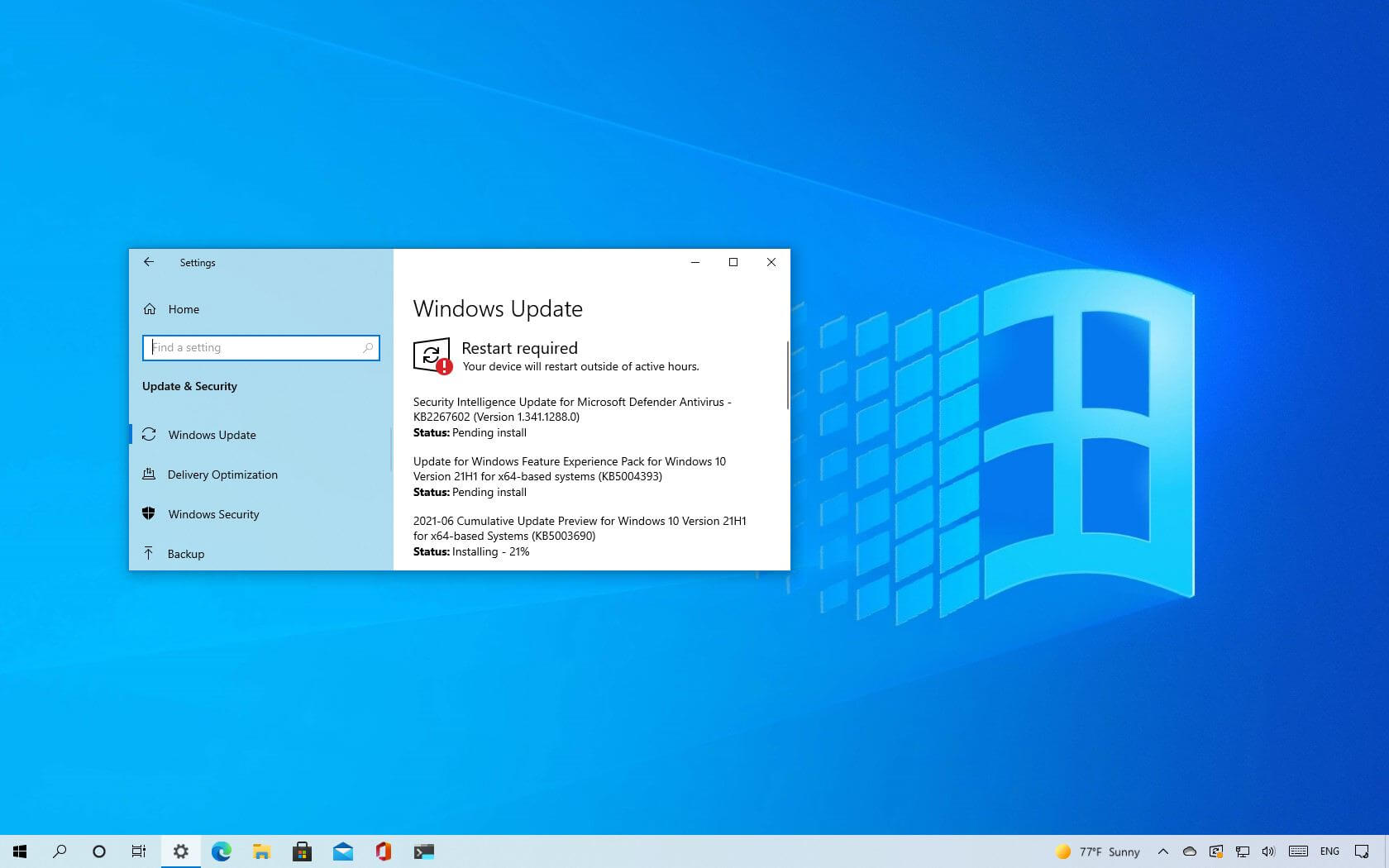Open File Explorer from the taskbar
Viewport: 1389px width, 868px height.
pos(261,851)
